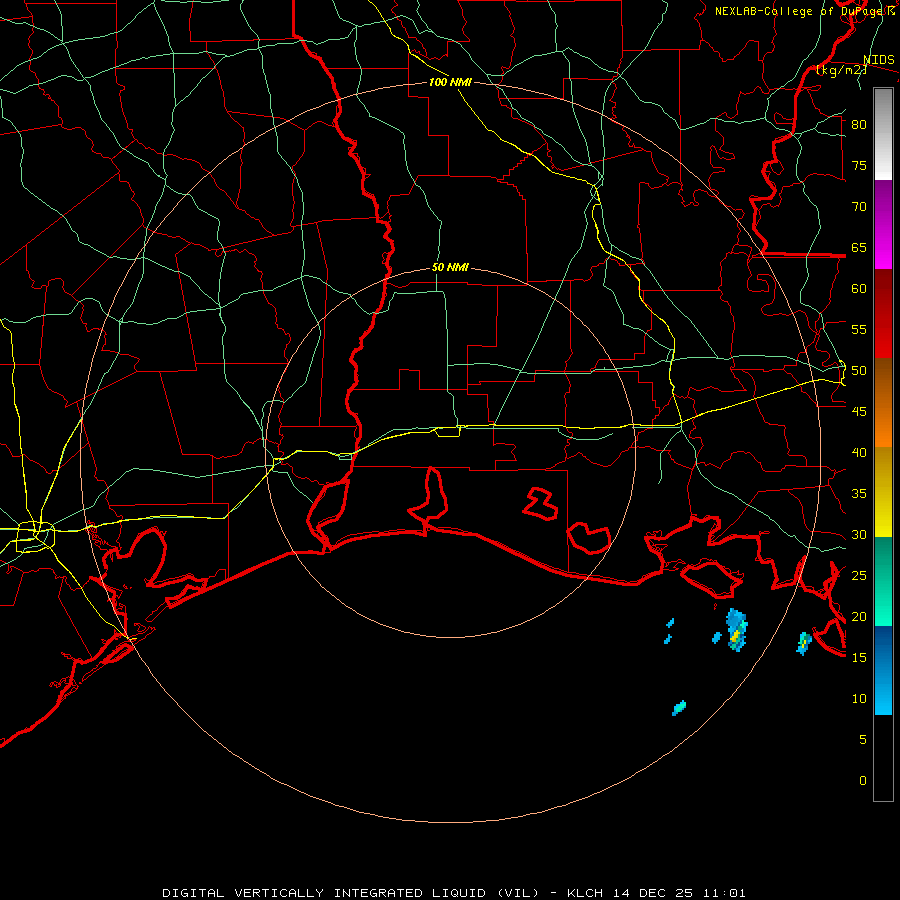Click the yellow highway loop around the western city
Screen dimensions: 900x900
(36, 537)
